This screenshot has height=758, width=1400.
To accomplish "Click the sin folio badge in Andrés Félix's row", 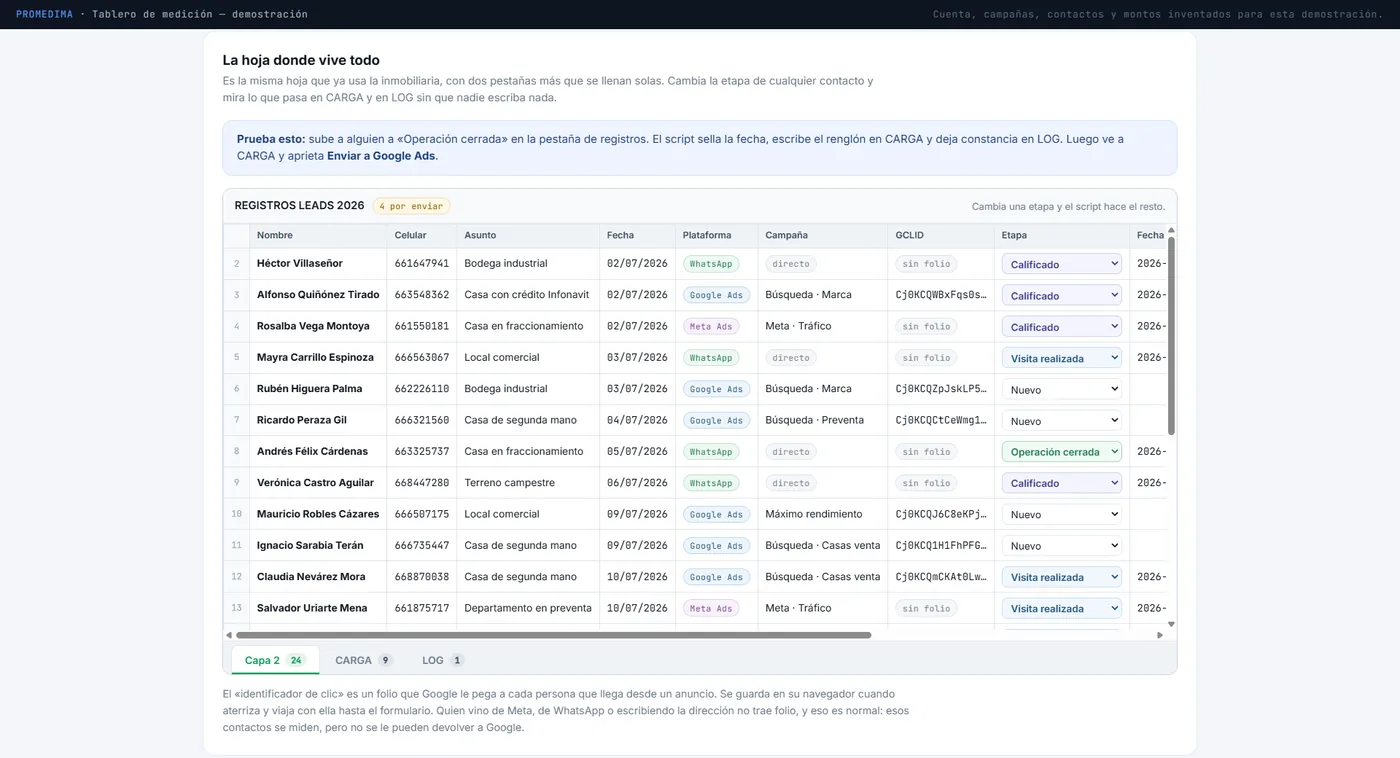I will pyautogui.click(x=926, y=451).
